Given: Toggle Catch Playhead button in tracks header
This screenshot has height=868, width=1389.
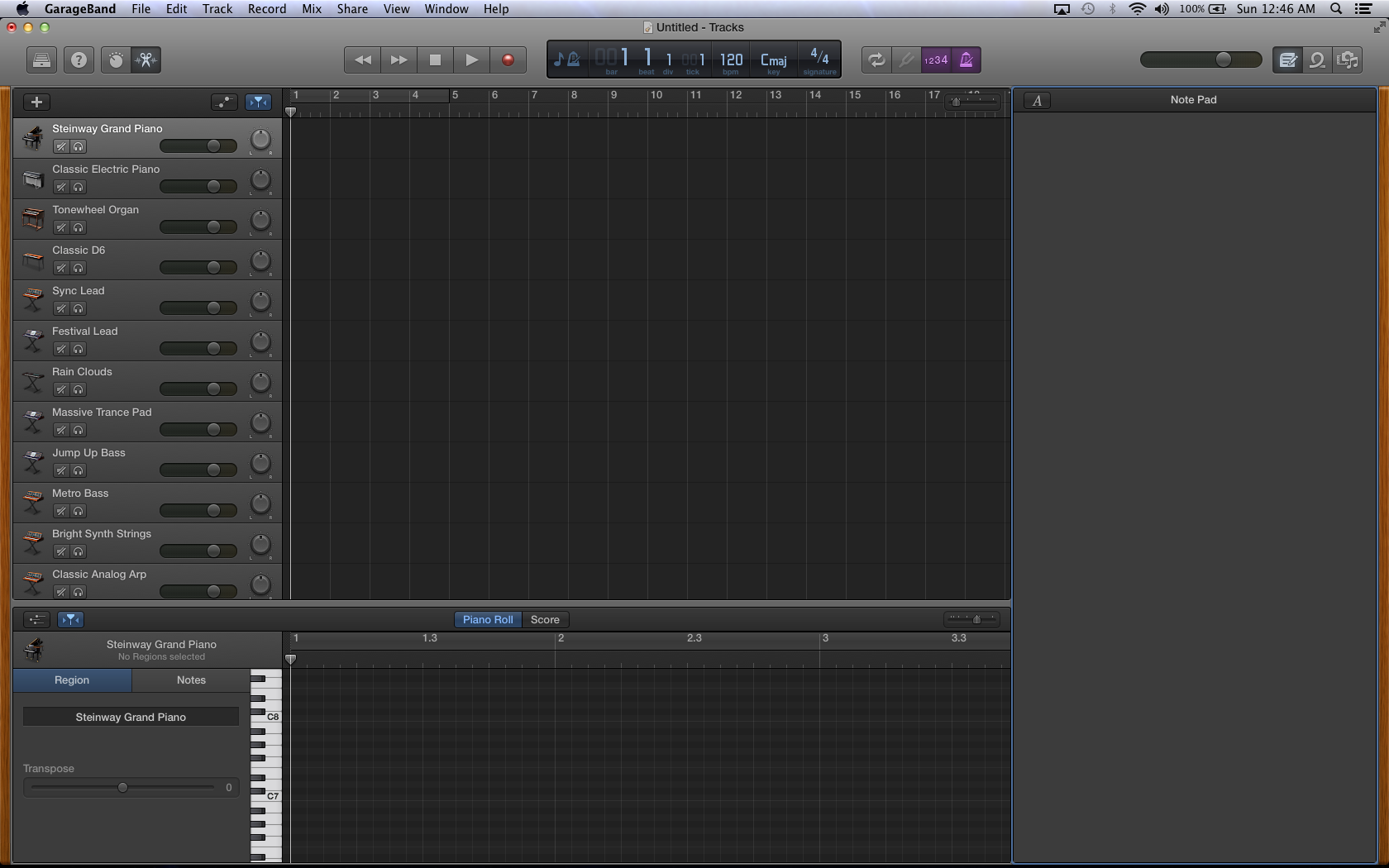Looking at the screenshot, I should (259, 102).
